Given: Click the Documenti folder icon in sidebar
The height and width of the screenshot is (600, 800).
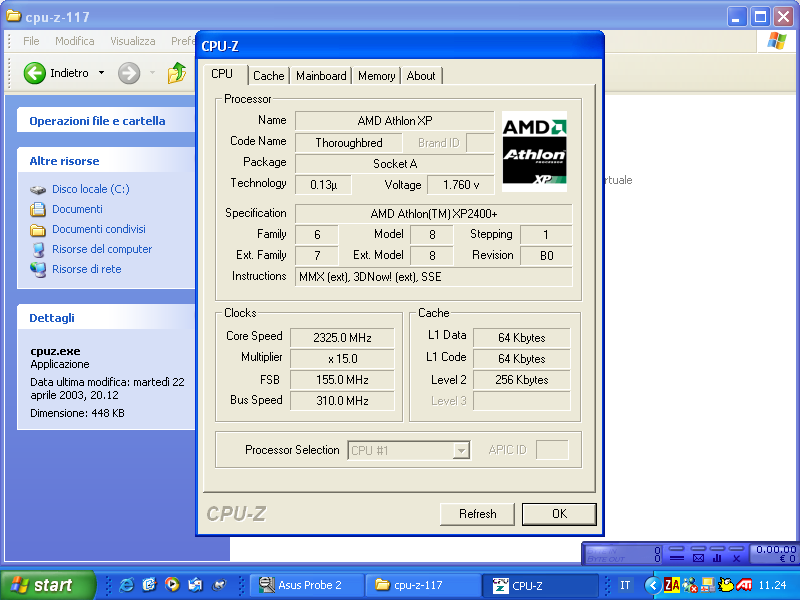Looking at the screenshot, I should pos(38,210).
